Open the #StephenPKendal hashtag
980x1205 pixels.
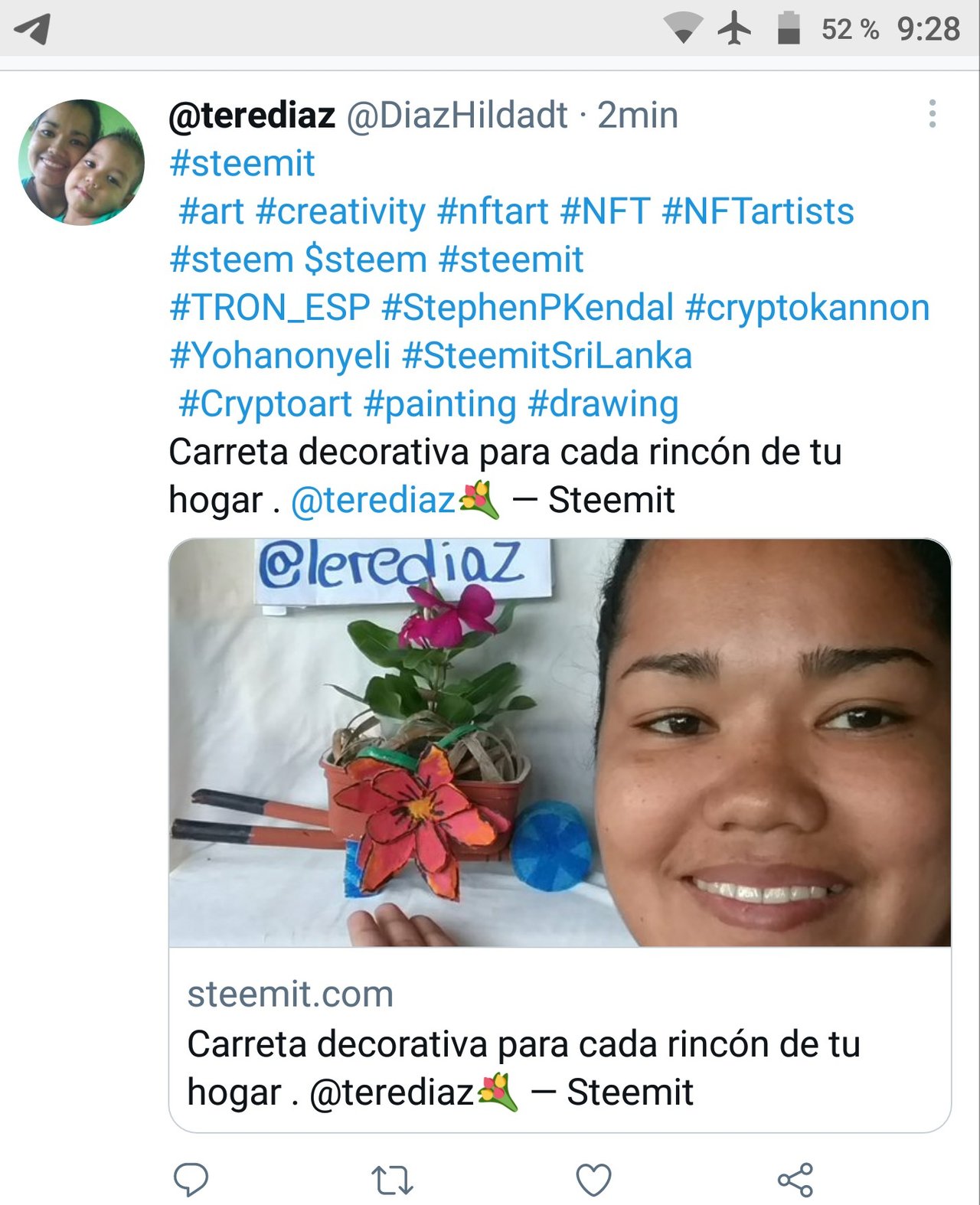[528, 308]
